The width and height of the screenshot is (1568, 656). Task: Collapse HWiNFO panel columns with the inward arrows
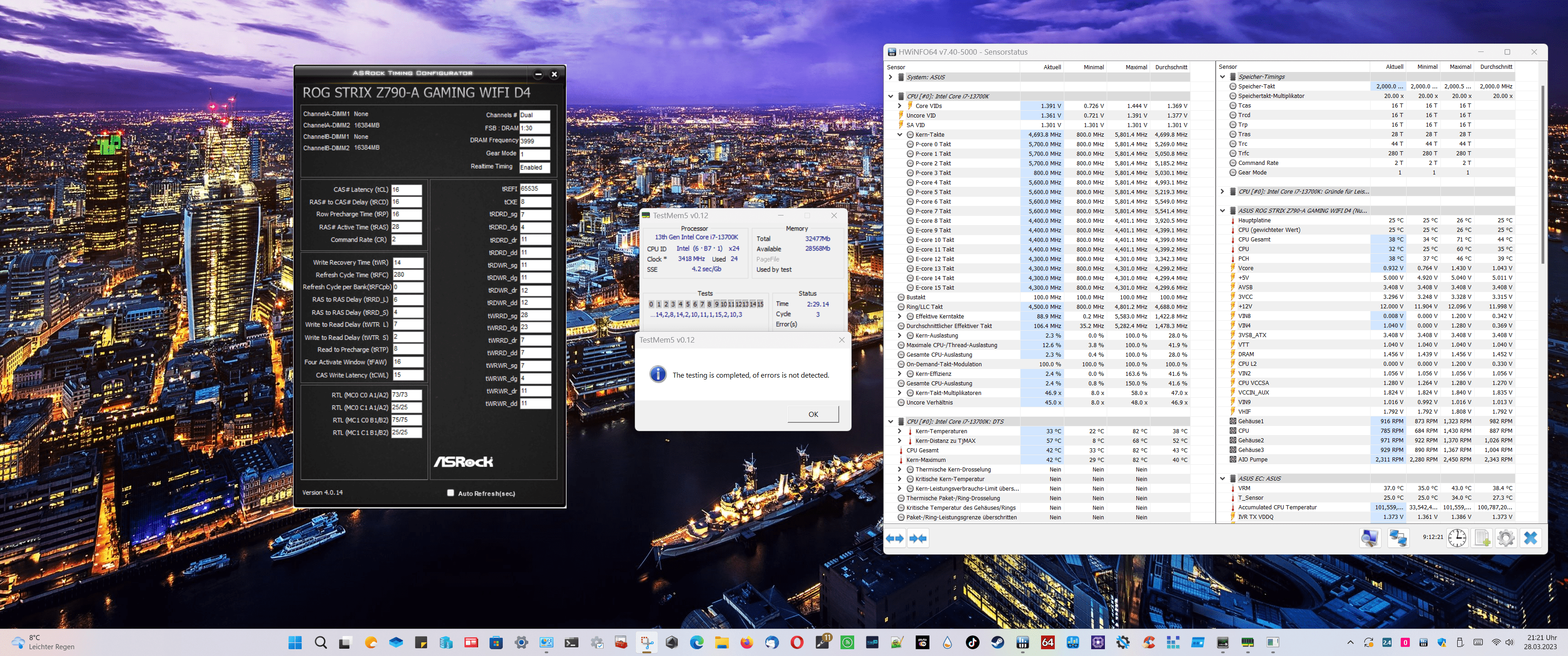pyautogui.click(x=917, y=538)
